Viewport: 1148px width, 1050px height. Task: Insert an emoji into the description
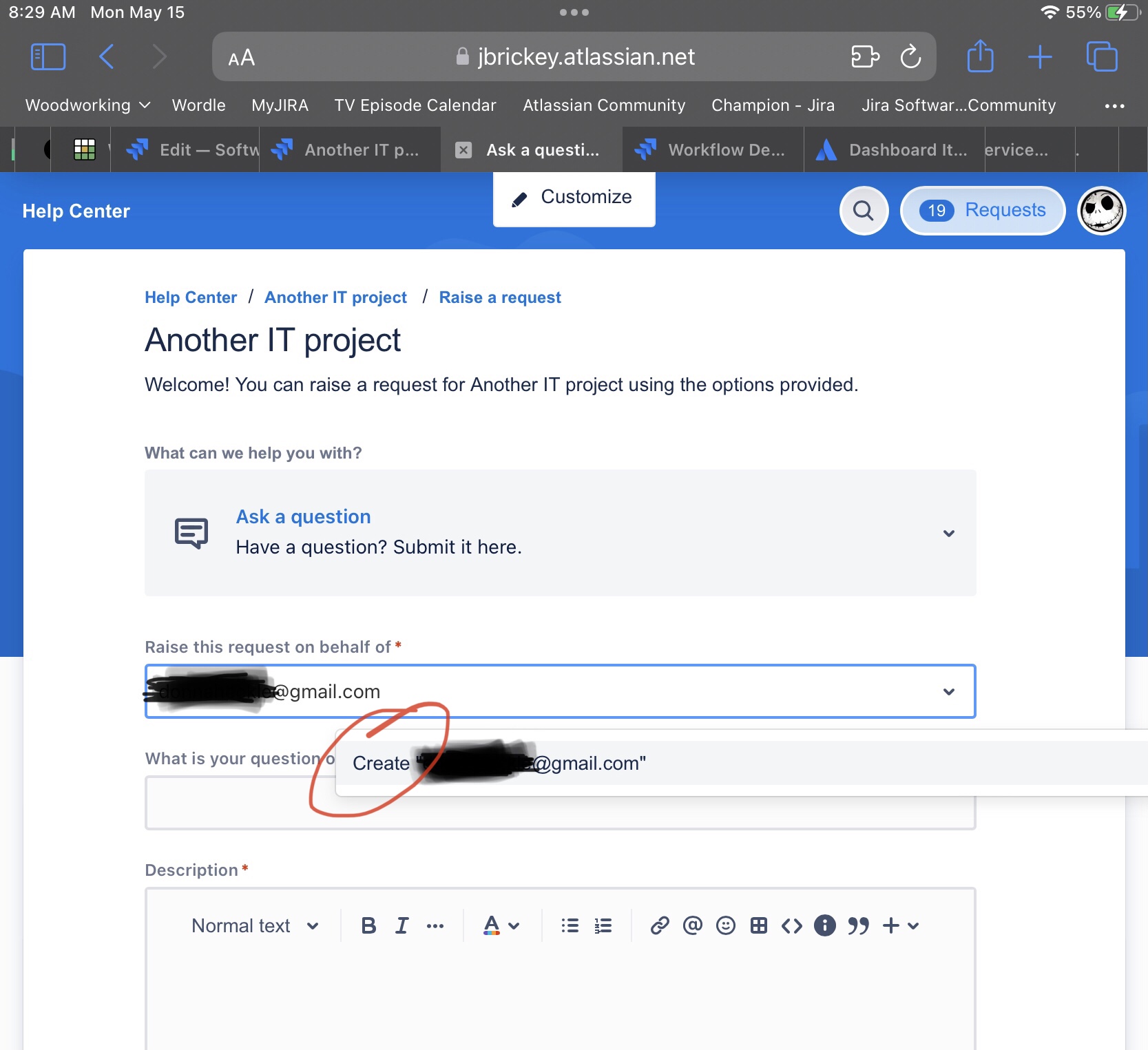tap(725, 925)
